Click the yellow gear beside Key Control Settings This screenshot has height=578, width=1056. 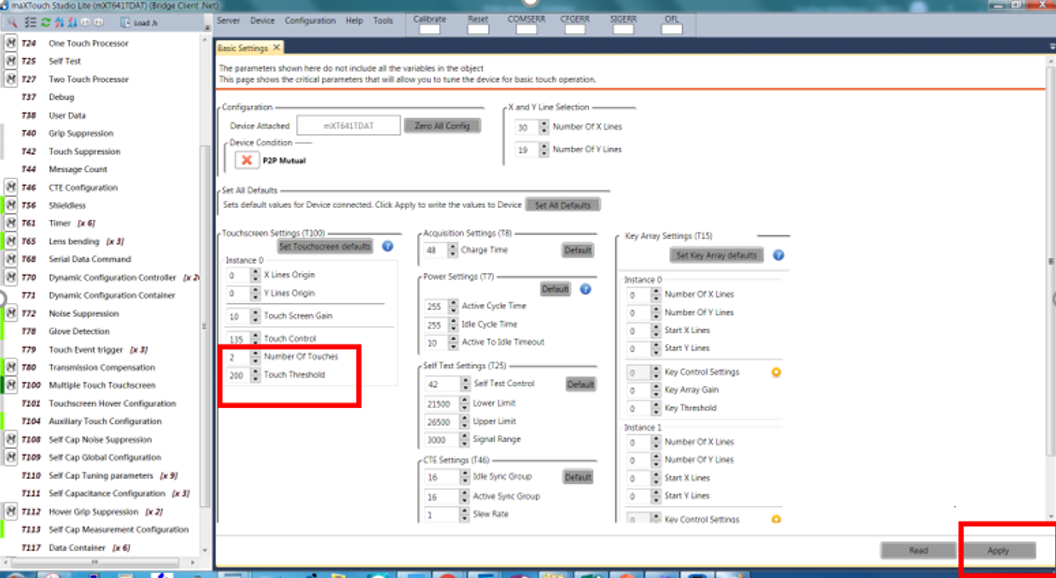coord(776,372)
